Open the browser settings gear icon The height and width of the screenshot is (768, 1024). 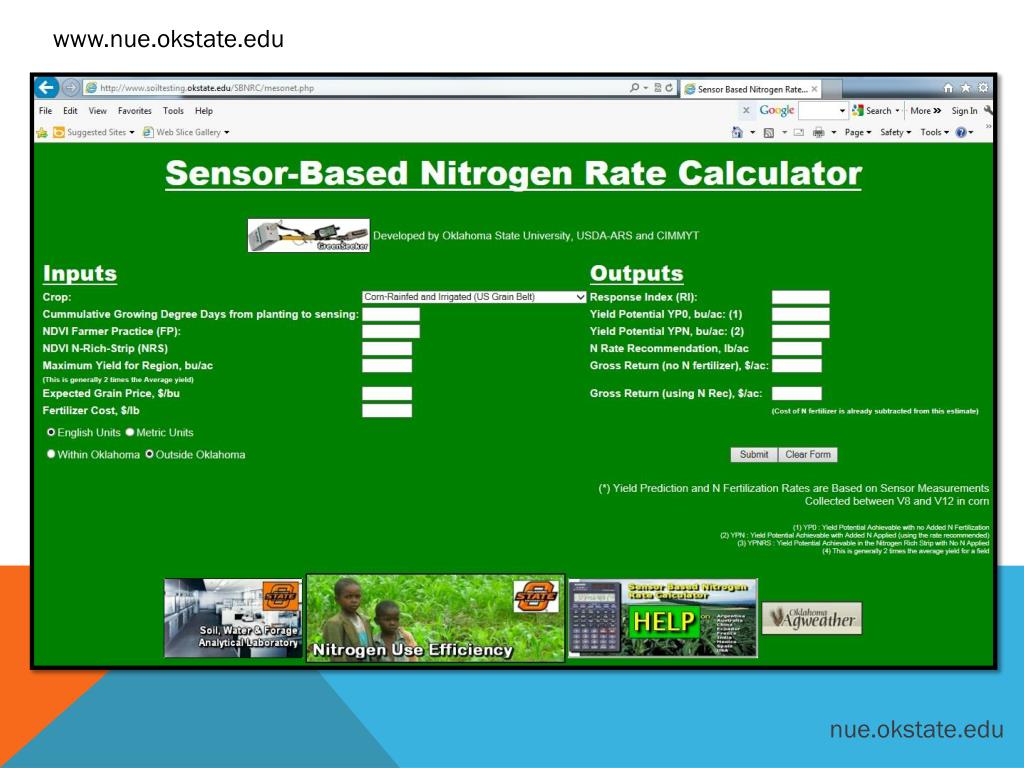coord(983,88)
